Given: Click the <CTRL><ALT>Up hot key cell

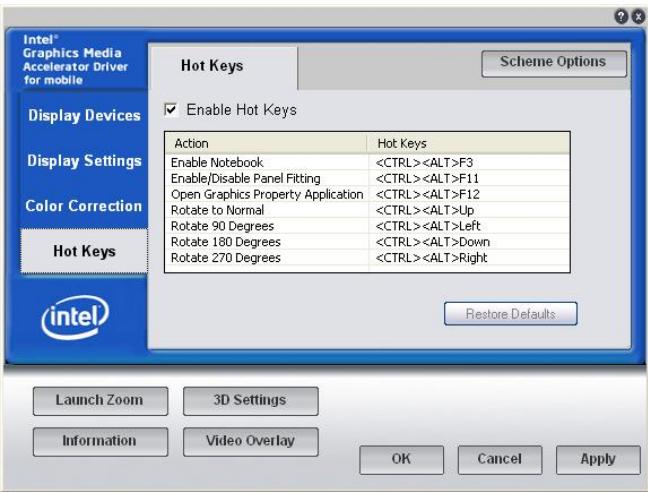Looking at the screenshot, I should [x=469, y=210].
